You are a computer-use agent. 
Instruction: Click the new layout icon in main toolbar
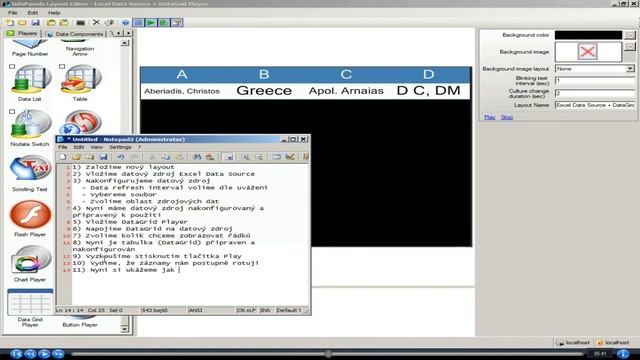pyautogui.click(x=10, y=22)
